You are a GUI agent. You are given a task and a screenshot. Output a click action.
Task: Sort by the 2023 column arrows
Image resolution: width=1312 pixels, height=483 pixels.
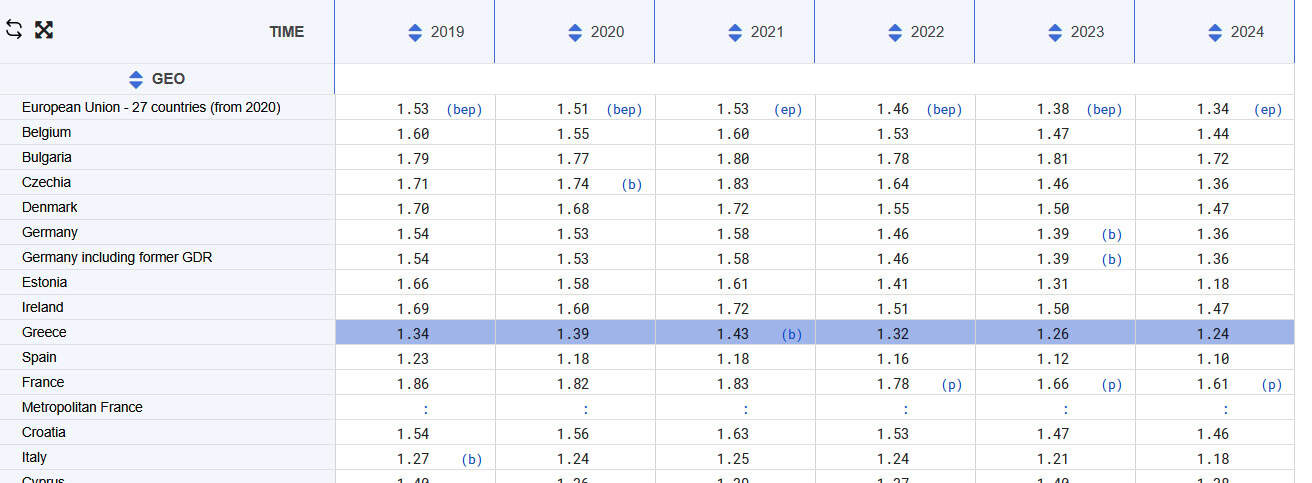1055,32
